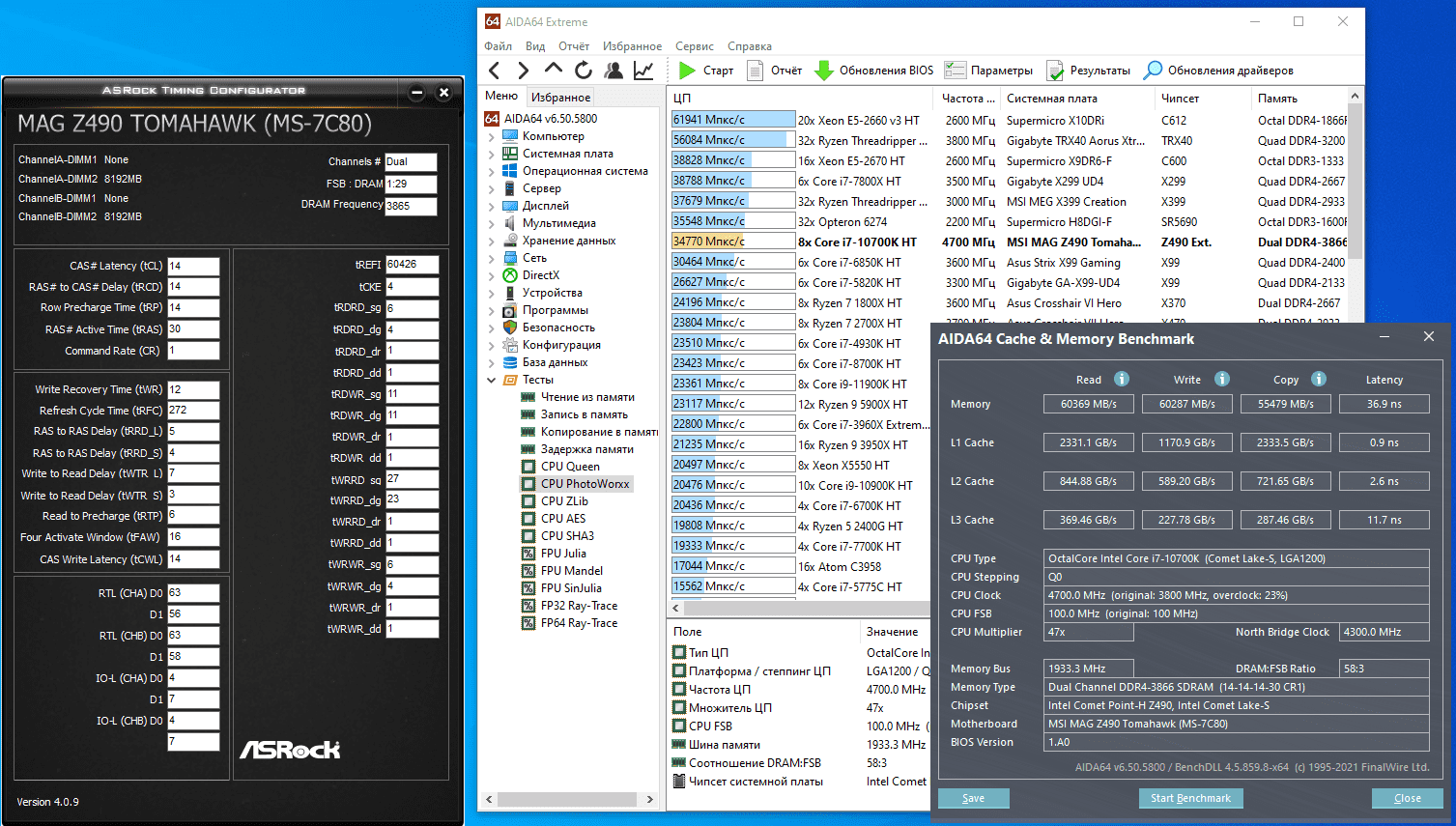Select the FPU Julia benchmark in the tree
1456x826 pixels.
pyautogui.click(x=563, y=554)
